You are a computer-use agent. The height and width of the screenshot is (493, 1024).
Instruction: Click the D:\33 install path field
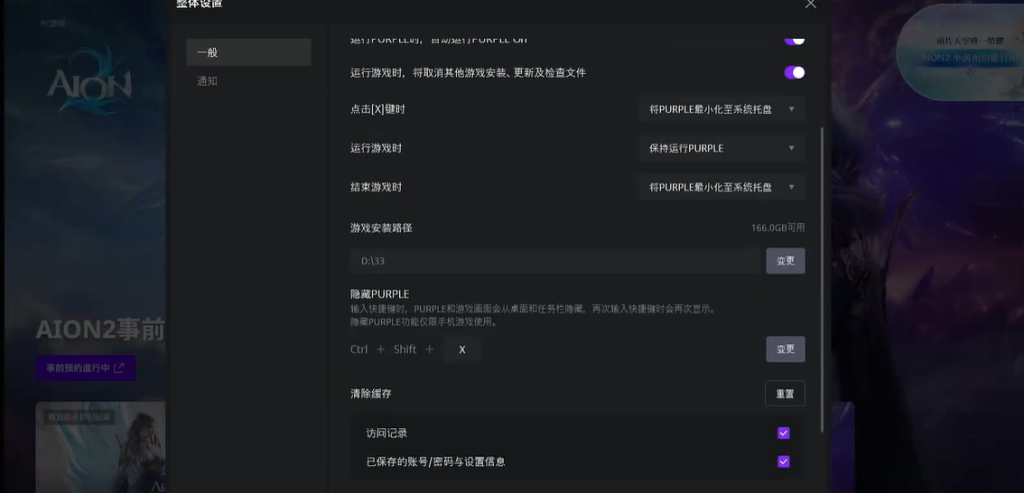pos(555,261)
